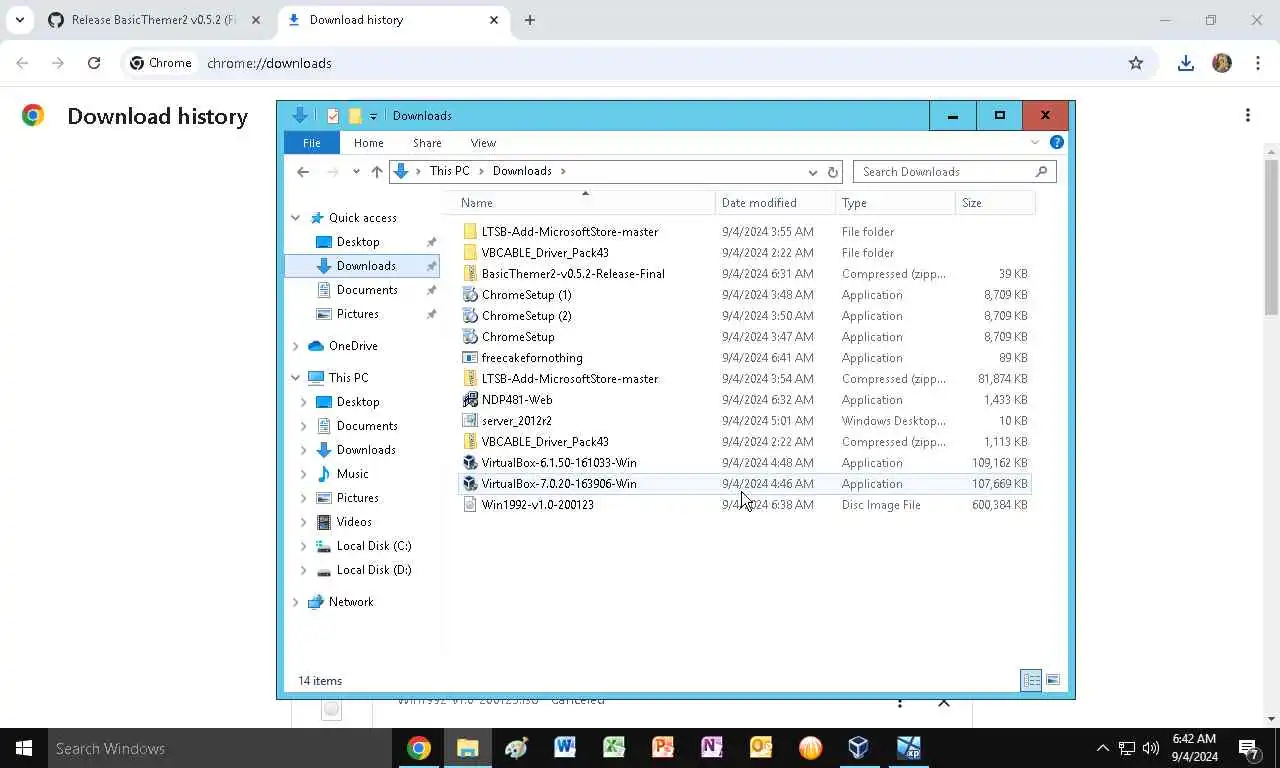Open the View ribbon tab
This screenshot has height=768, width=1280.
[483, 143]
